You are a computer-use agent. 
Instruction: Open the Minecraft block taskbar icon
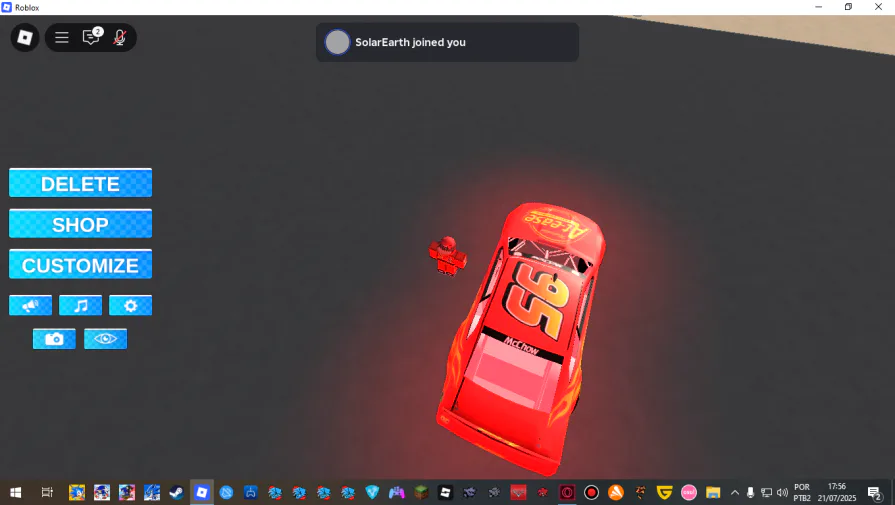421,492
